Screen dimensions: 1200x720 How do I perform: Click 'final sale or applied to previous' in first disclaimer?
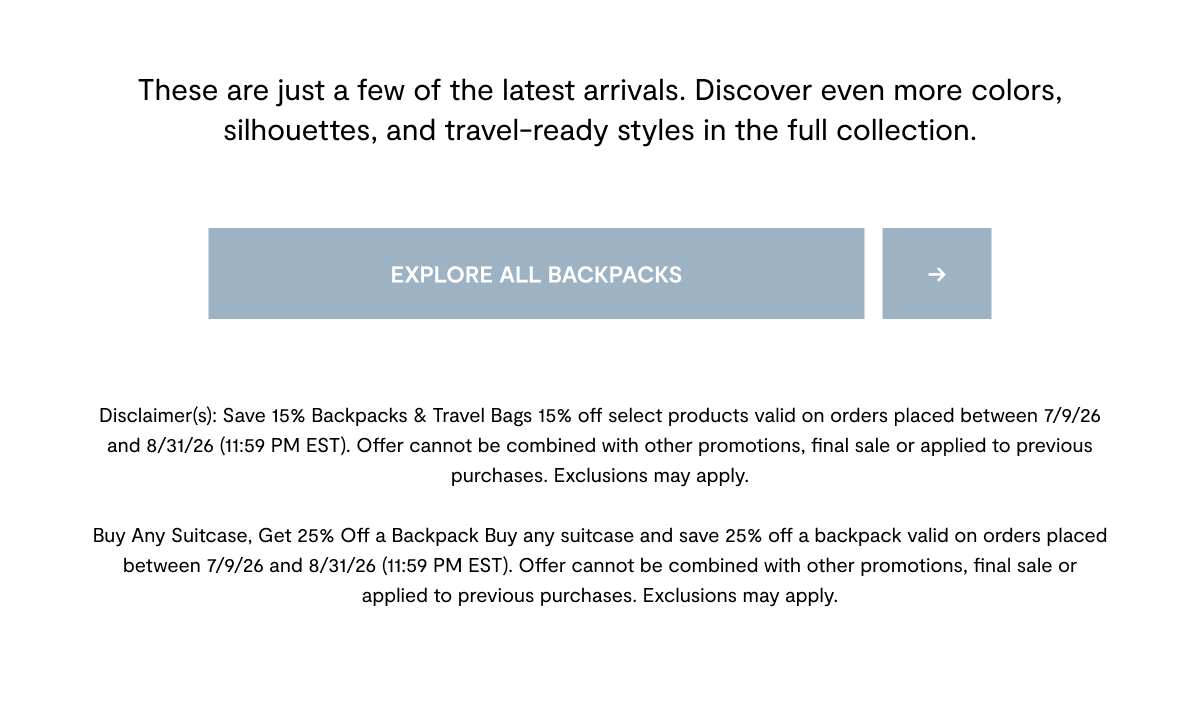click(x=952, y=445)
